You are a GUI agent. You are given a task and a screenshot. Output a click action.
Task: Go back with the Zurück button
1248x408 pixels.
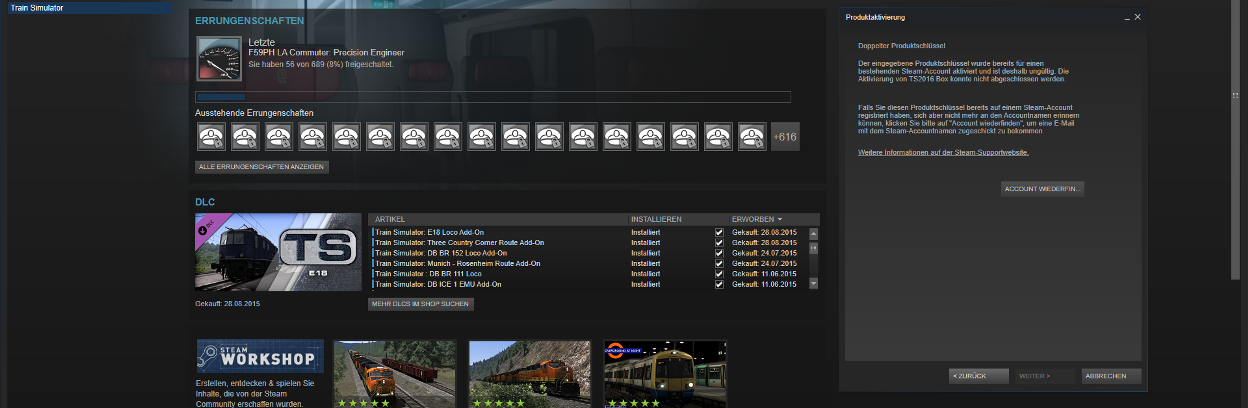978,376
